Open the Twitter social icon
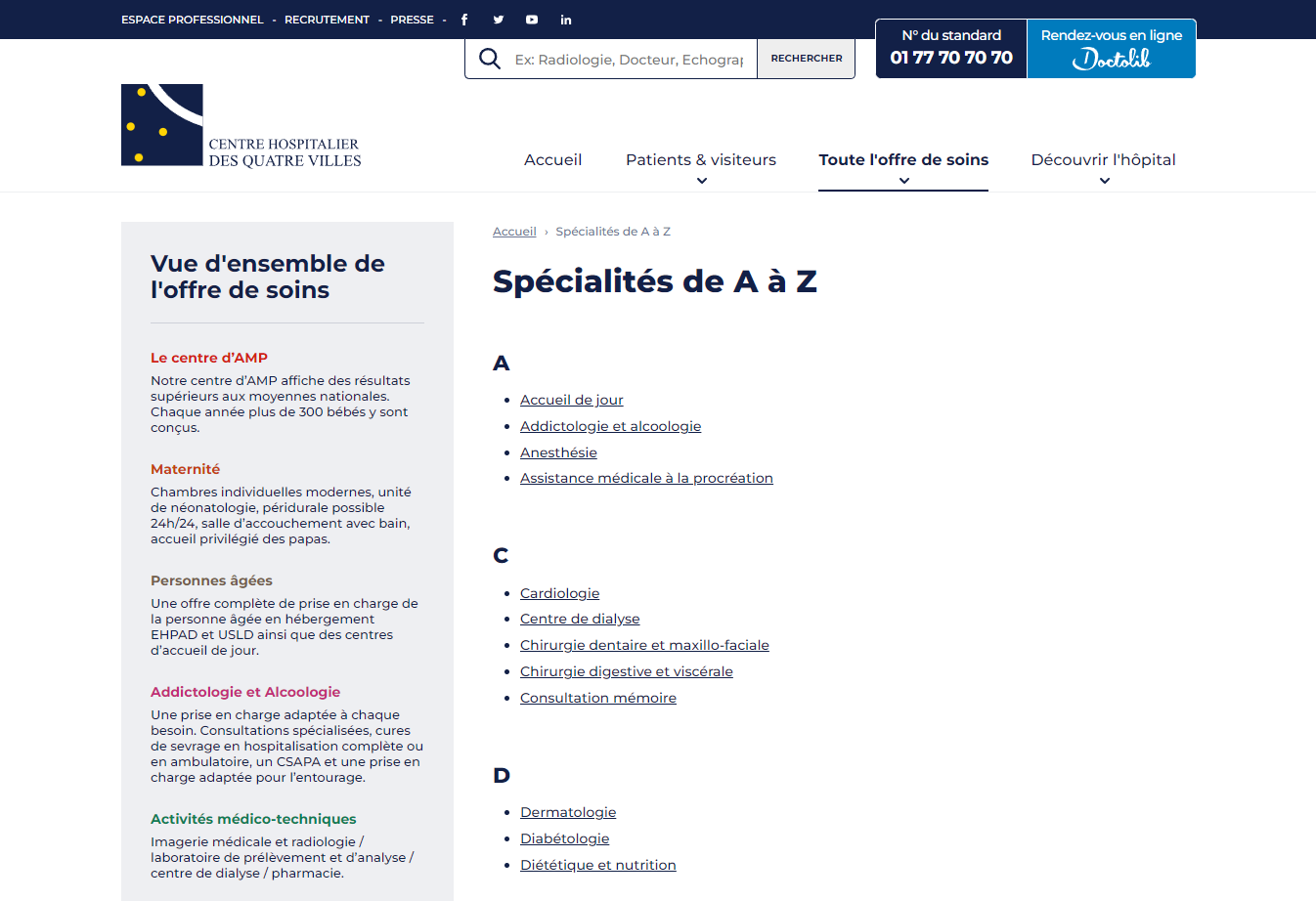 (x=499, y=20)
